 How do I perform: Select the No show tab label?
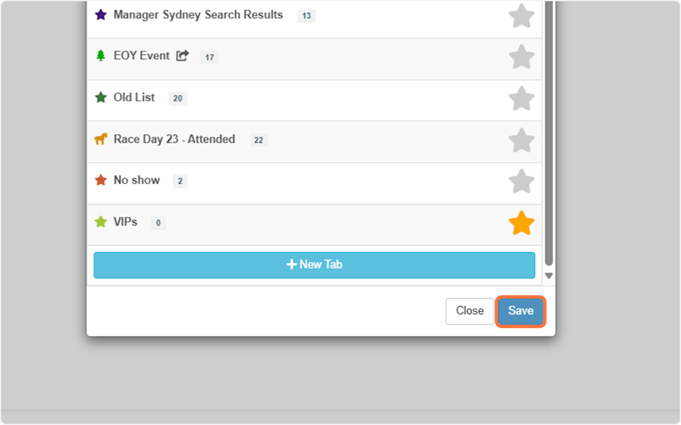tap(137, 180)
